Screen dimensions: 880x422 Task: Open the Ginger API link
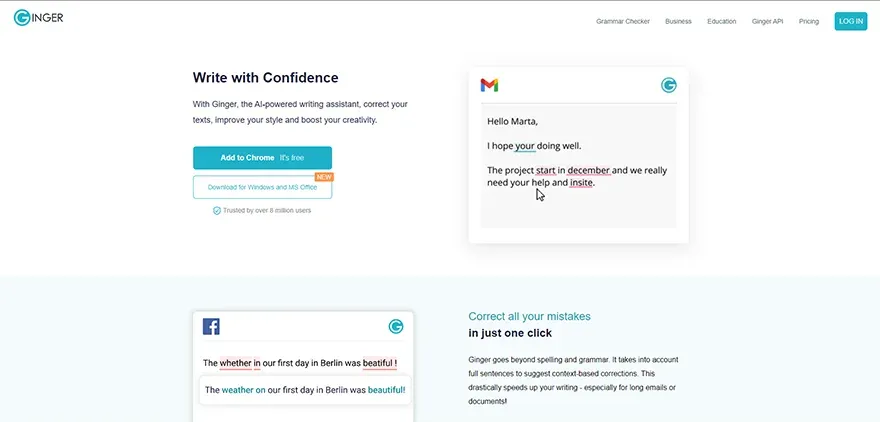[x=767, y=21]
